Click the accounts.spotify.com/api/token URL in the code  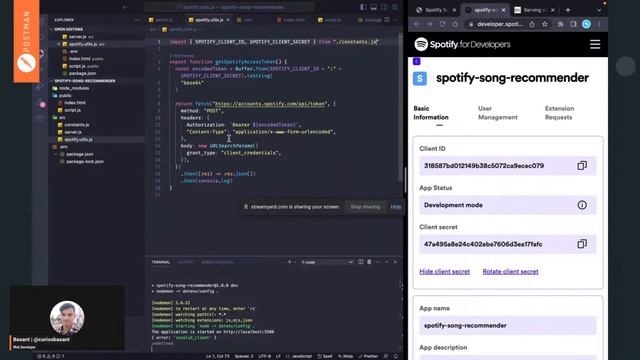pos(269,104)
